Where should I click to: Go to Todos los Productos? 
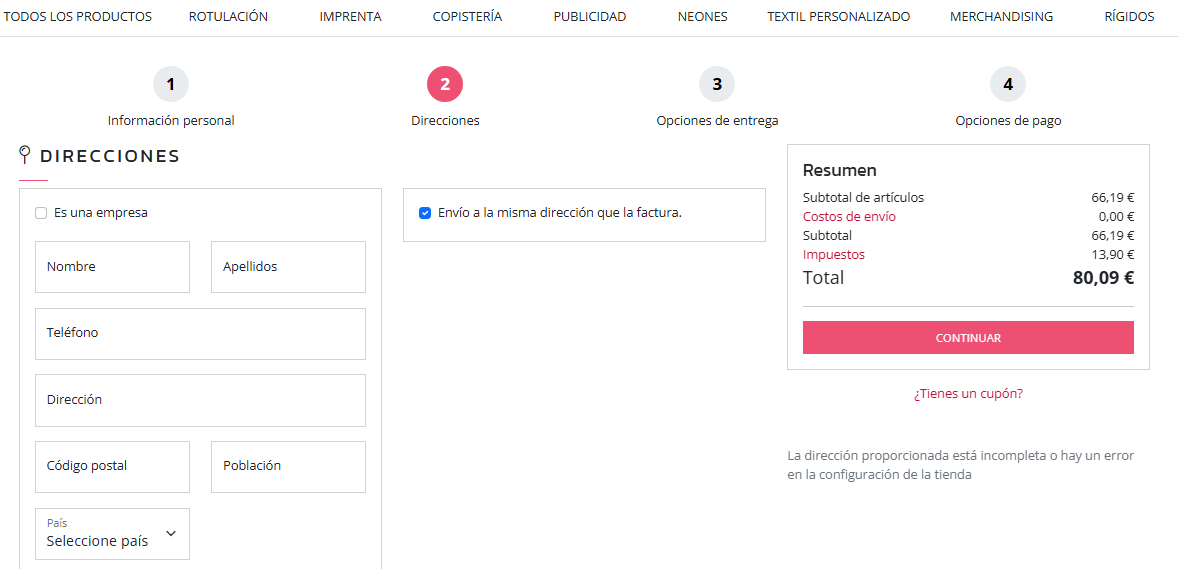coord(78,17)
